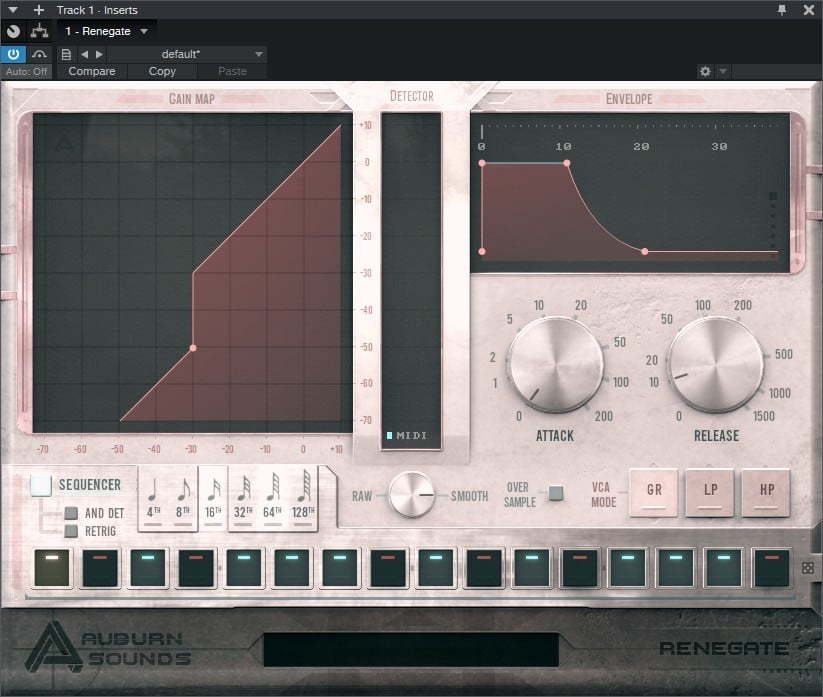The height and width of the screenshot is (697, 823).
Task: Enable the Sequencer checkbox
Action: coord(41,485)
